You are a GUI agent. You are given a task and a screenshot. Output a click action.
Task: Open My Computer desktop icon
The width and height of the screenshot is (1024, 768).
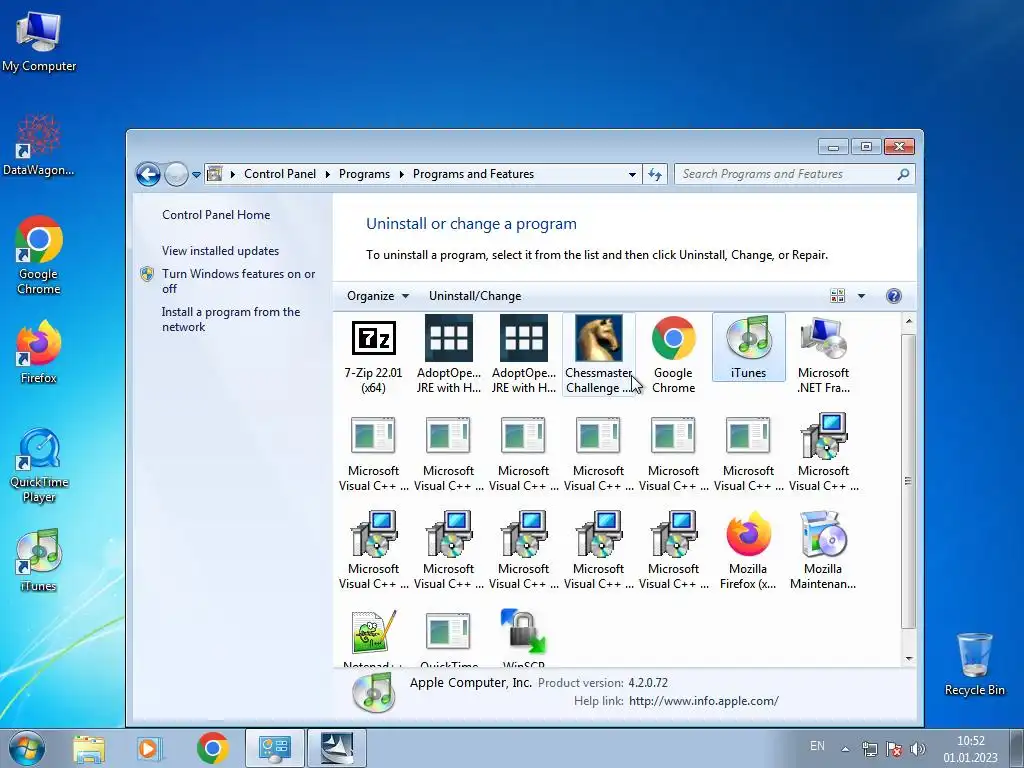(39, 42)
